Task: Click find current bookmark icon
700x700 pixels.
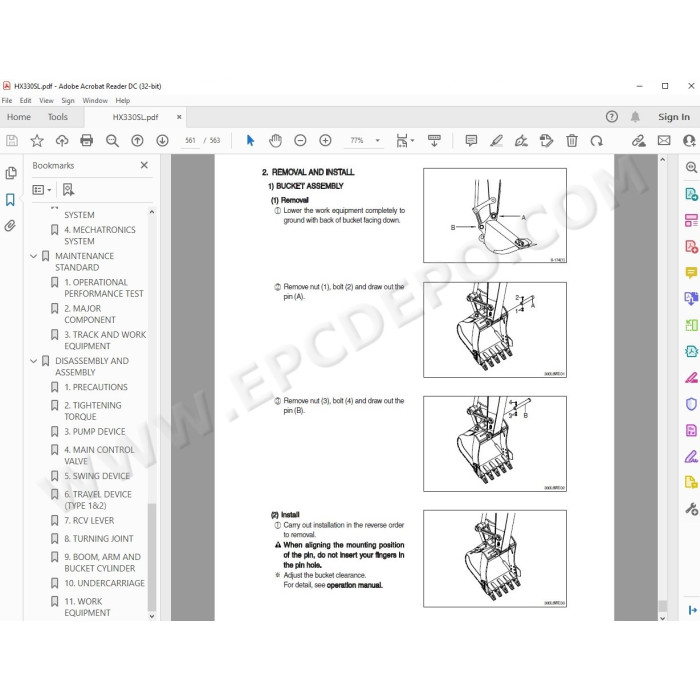Action: (x=68, y=190)
